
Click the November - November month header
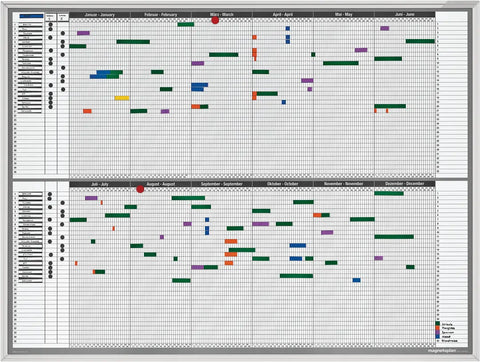tap(344, 184)
